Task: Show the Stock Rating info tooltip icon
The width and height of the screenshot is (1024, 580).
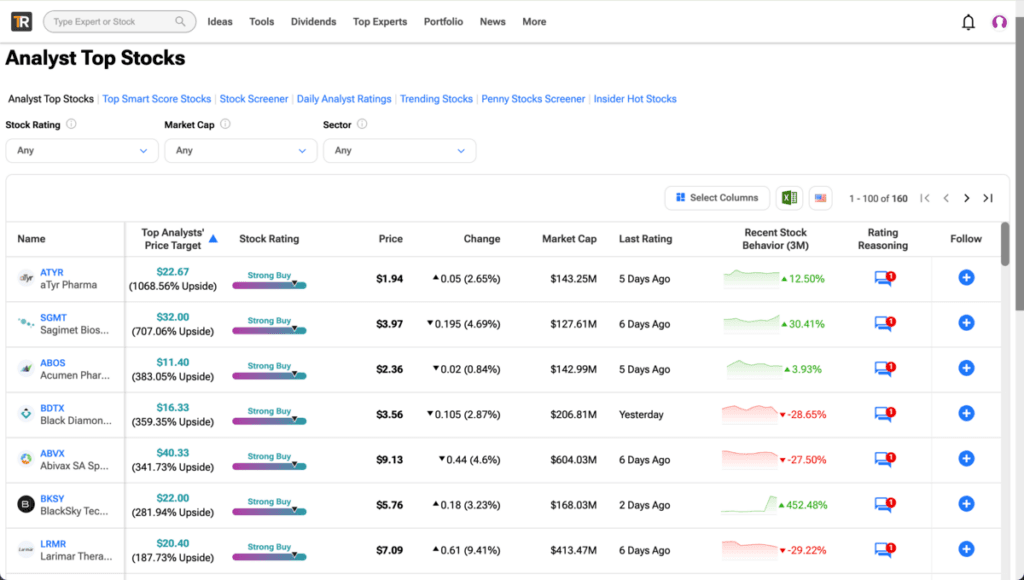Action: coord(71,124)
